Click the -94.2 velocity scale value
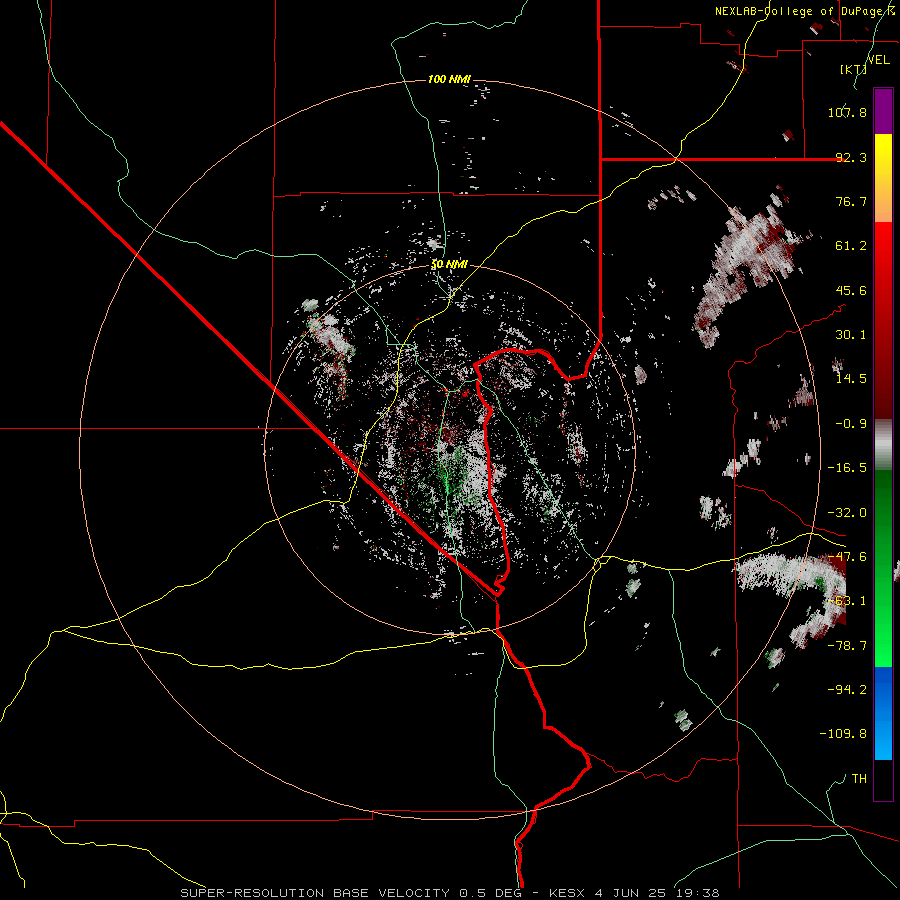The height and width of the screenshot is (900, 900). (x=847, y=689)
